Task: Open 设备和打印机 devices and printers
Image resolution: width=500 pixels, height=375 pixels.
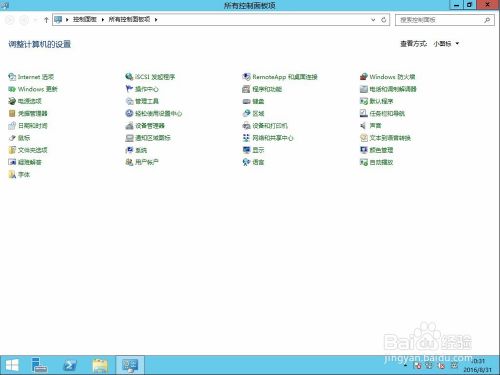Action: tap(265, 126)
